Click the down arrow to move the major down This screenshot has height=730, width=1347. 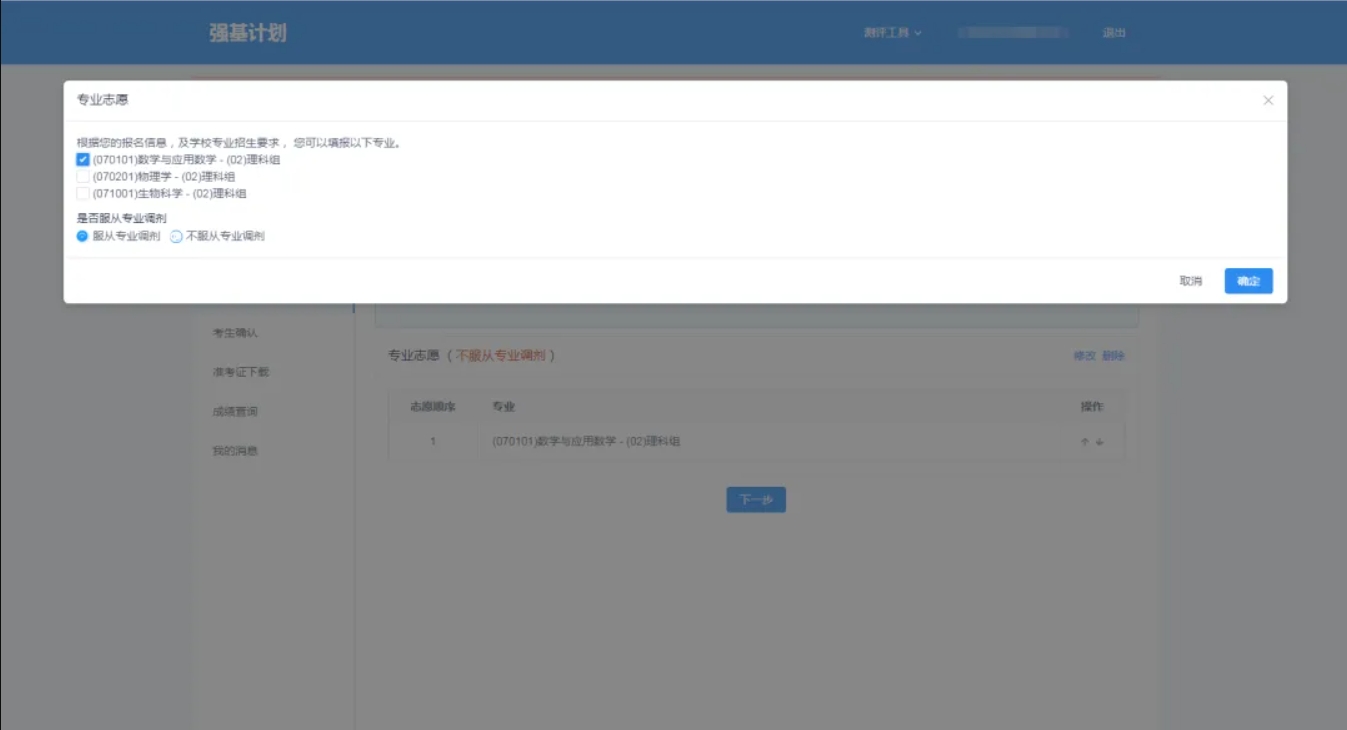click(1100, 442)
